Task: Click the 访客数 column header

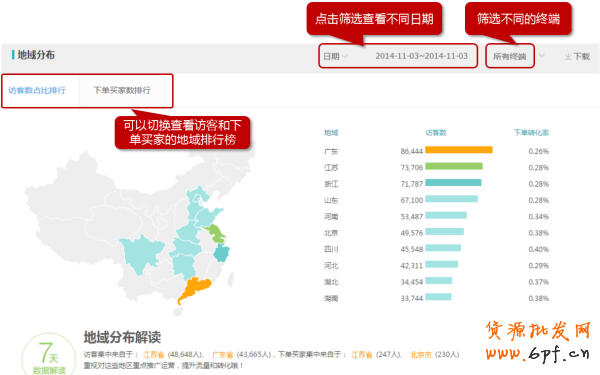Action: click(436, 133)
